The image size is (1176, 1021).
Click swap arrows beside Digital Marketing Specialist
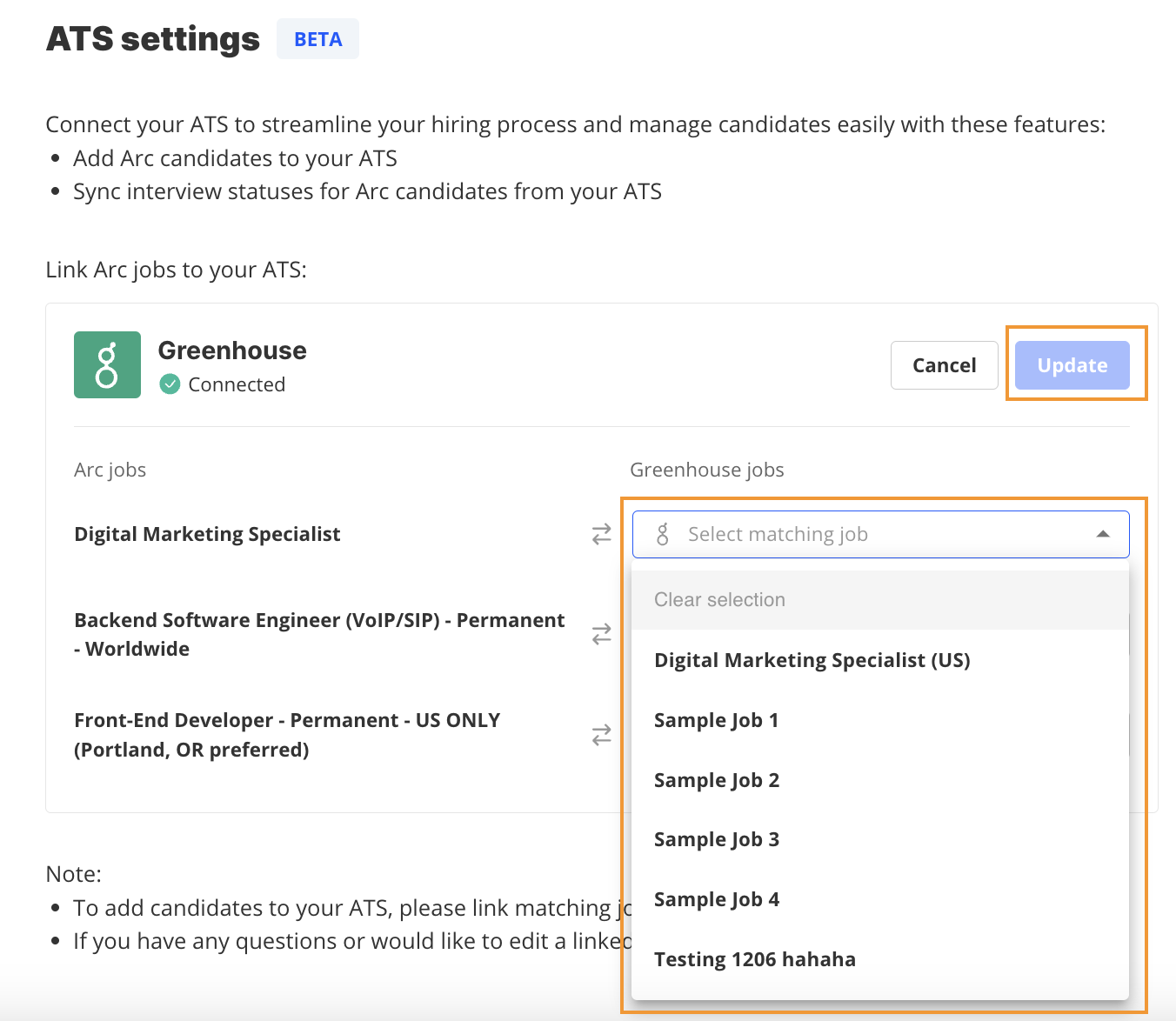[x=601, y=534]
